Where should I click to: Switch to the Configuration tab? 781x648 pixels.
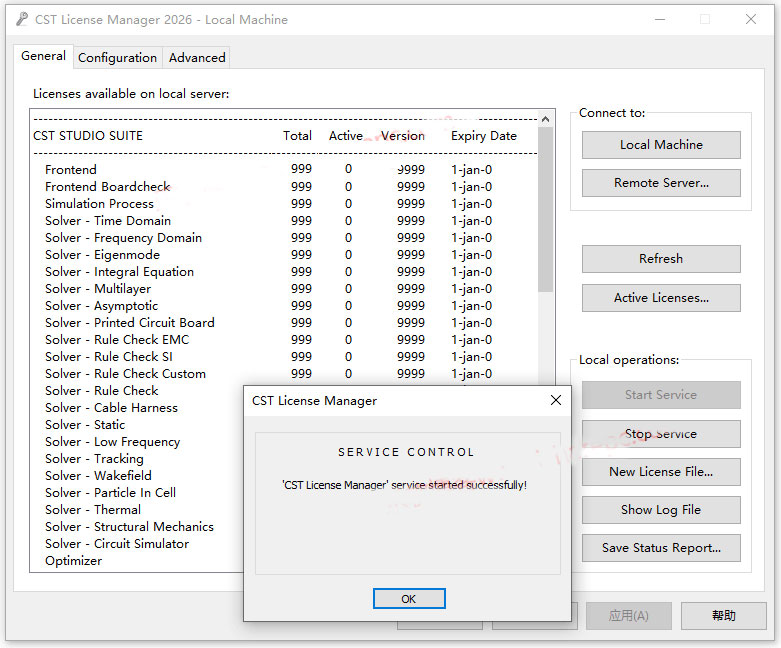(117, 58)
